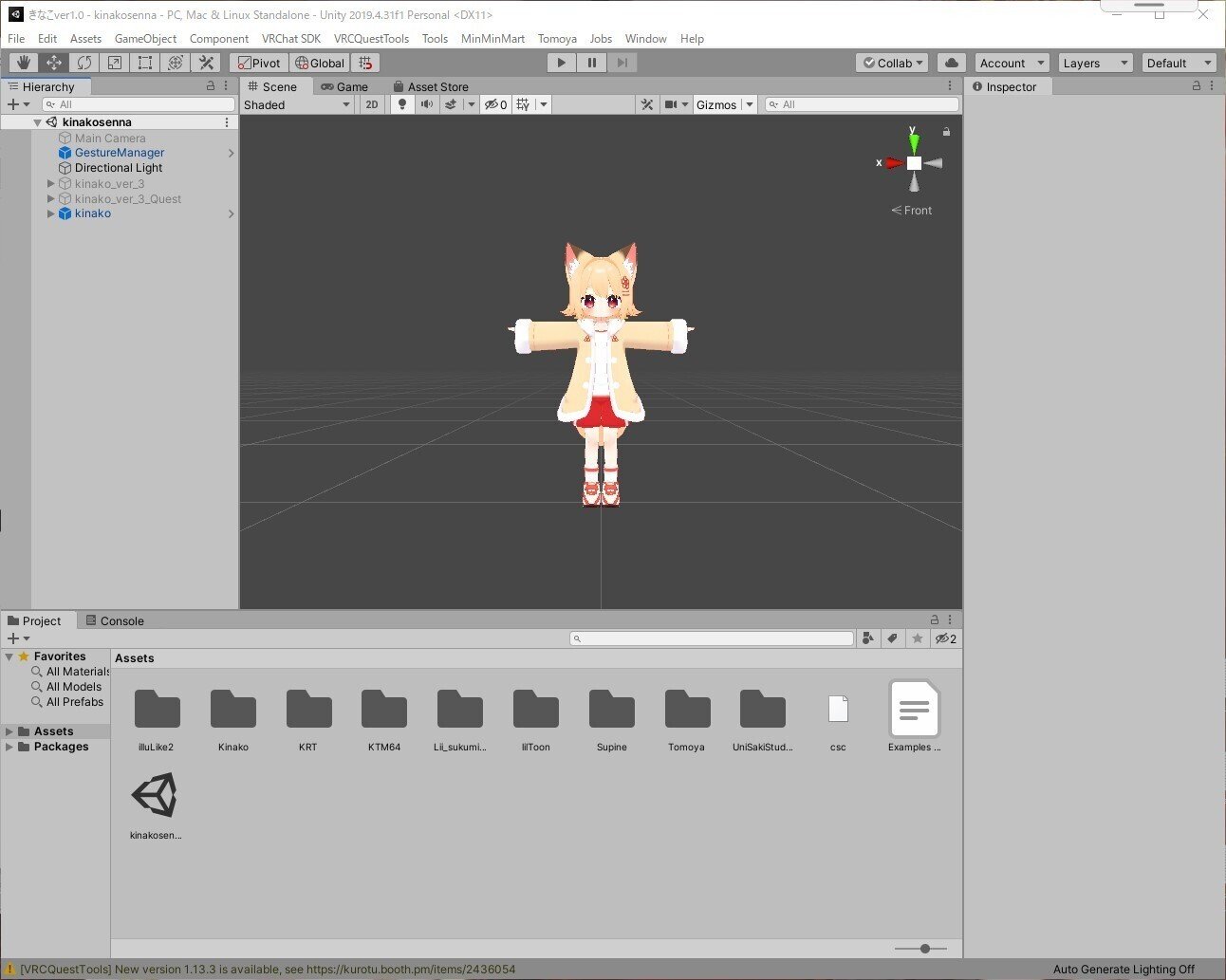Screen dimensions: 1226x980
Task: Open the Account dropdown
Action: (x=1012, y=63)
